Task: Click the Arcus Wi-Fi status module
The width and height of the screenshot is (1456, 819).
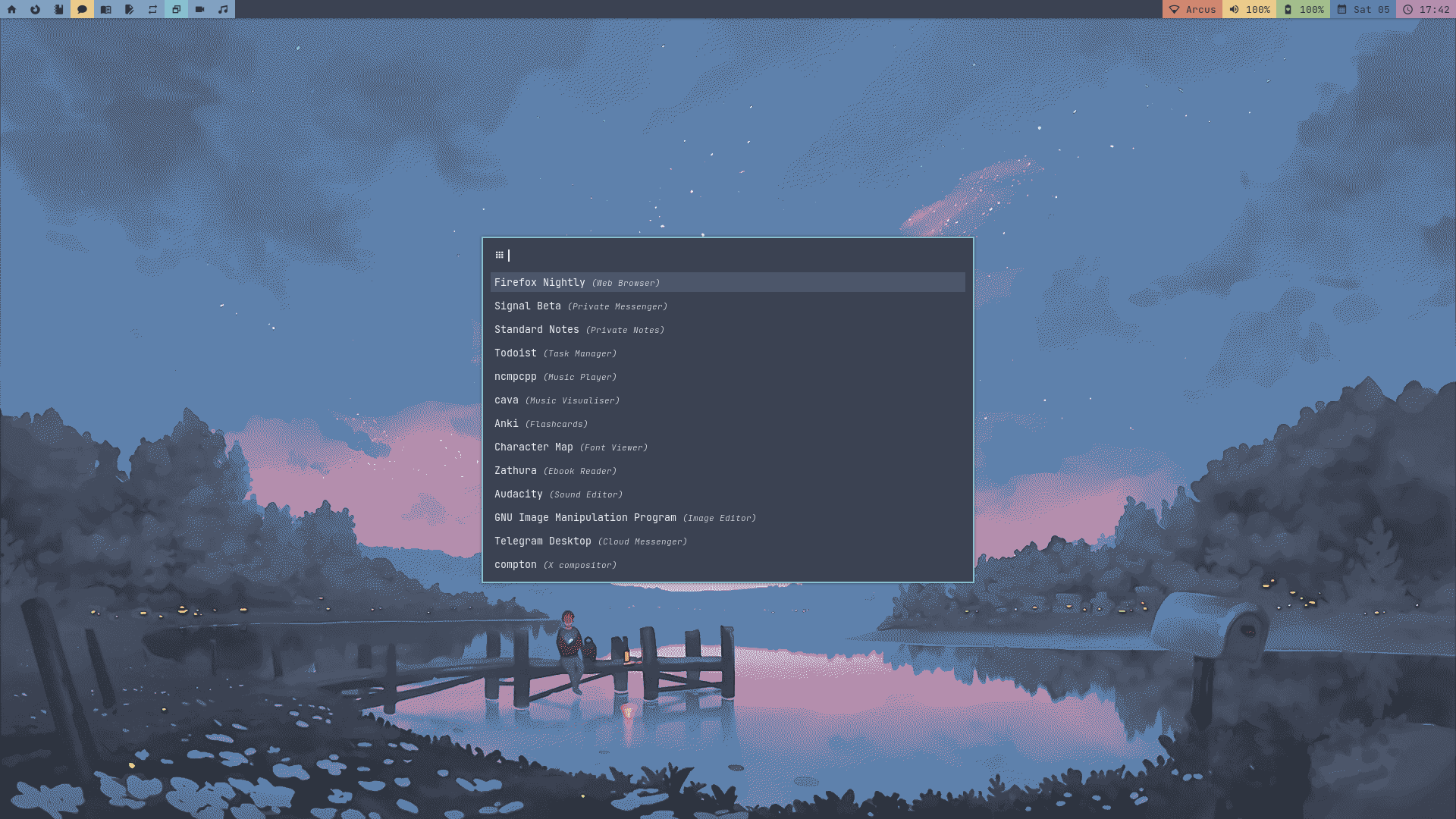Action: point(1192,9)
